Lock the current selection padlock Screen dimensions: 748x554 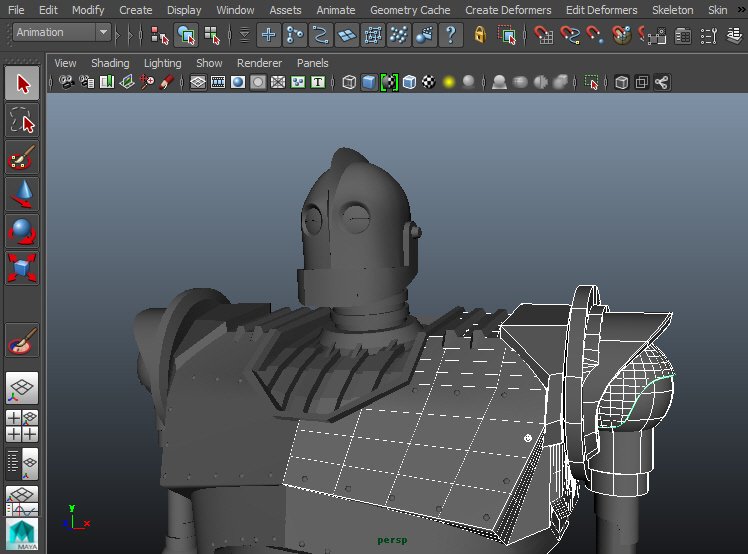[x=480, y=35]
